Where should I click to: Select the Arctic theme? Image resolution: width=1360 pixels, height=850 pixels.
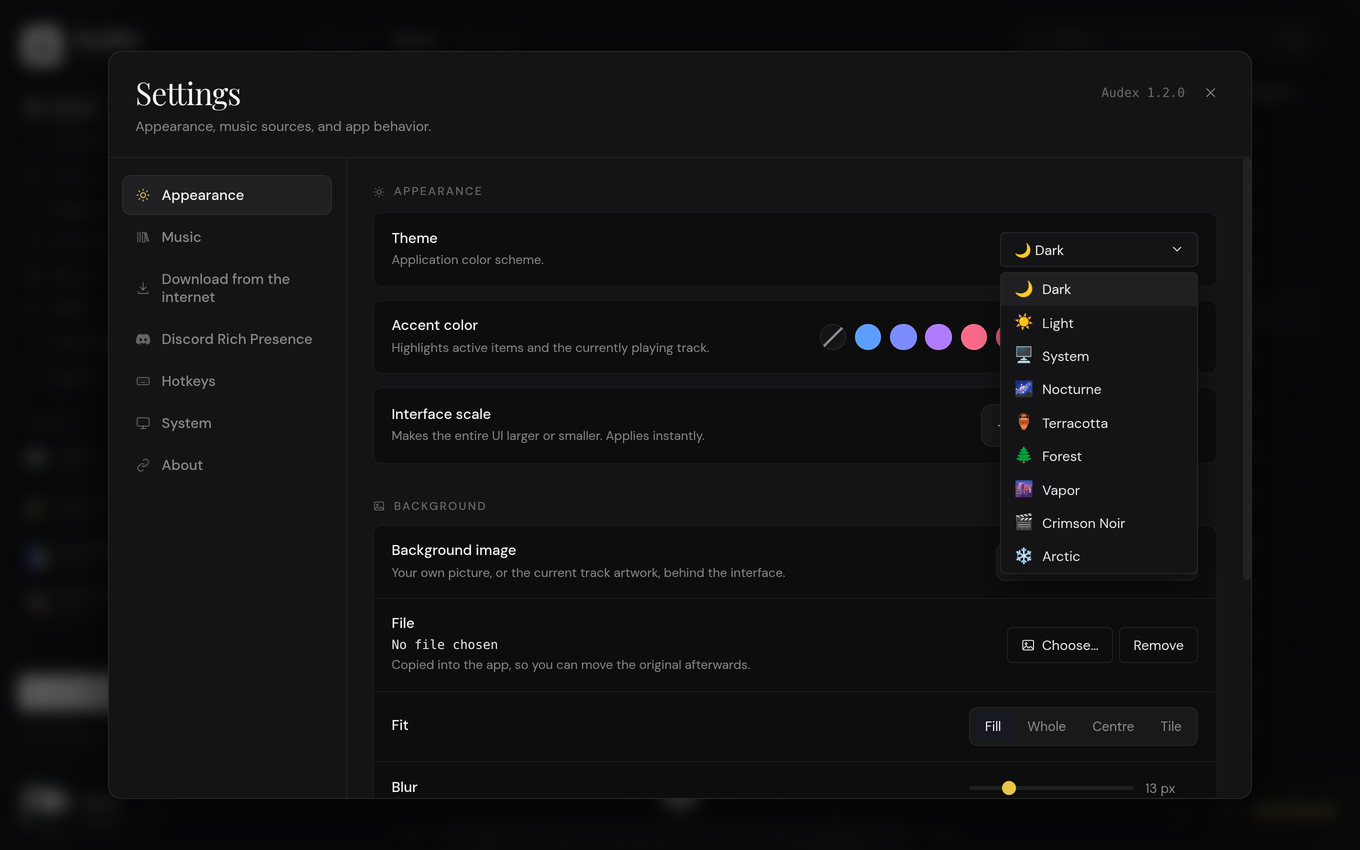(x=1099, y=556)
